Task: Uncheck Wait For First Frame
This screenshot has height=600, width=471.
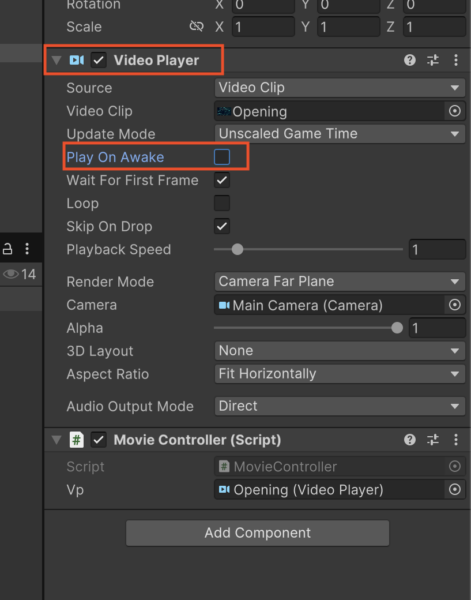Action: tap(222, 180)
